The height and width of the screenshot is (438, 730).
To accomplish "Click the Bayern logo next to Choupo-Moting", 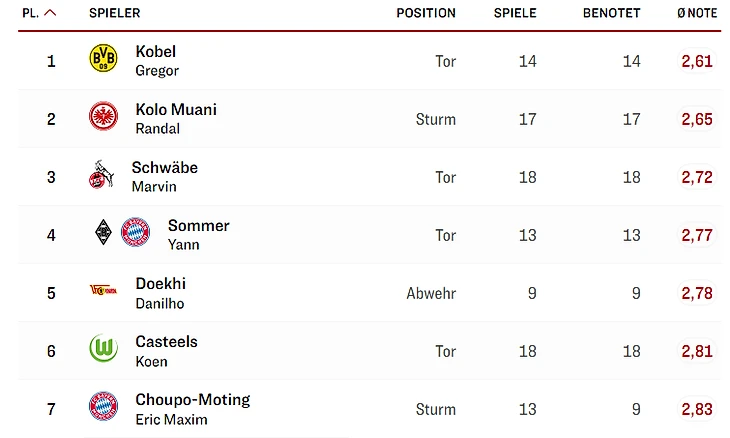I will pos(103,407).
